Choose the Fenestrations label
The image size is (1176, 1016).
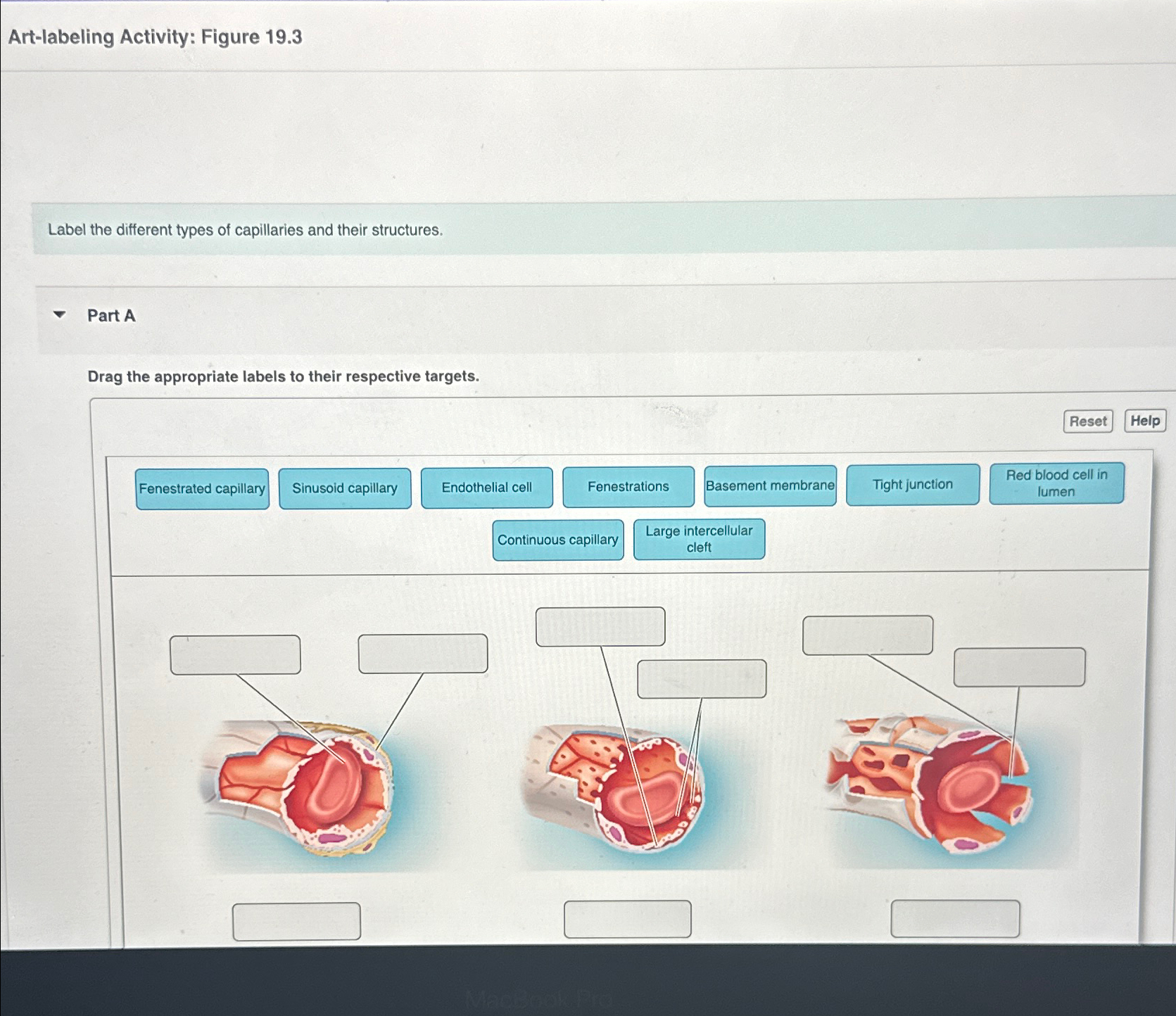[x=628, y=487]
